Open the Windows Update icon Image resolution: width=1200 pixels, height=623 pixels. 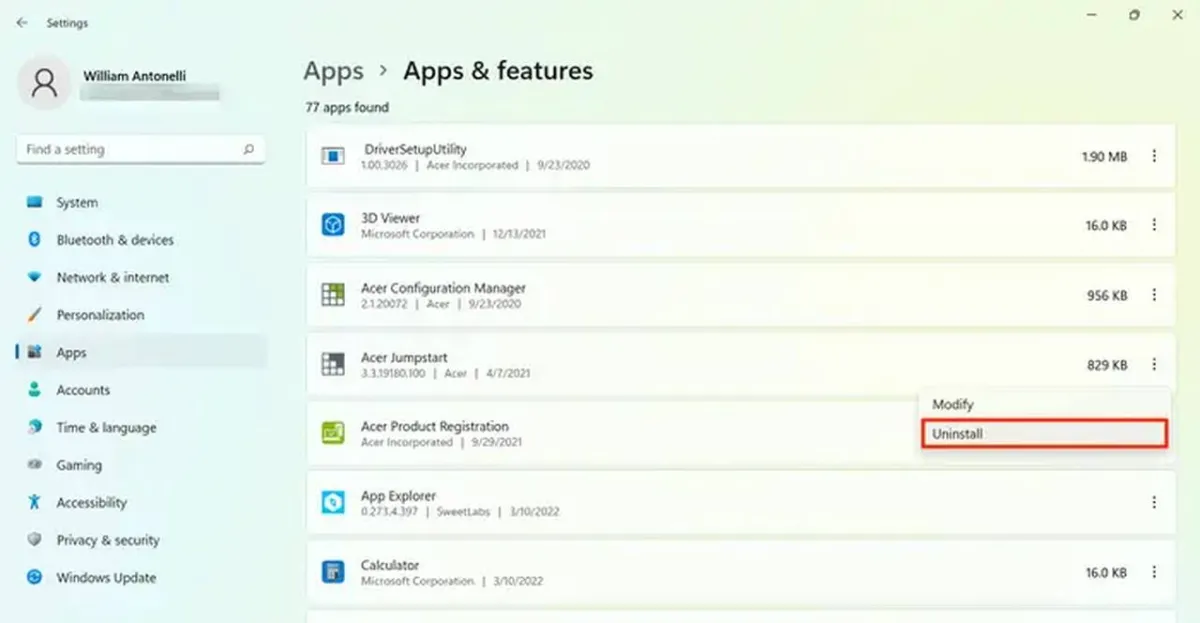(35, 577)
